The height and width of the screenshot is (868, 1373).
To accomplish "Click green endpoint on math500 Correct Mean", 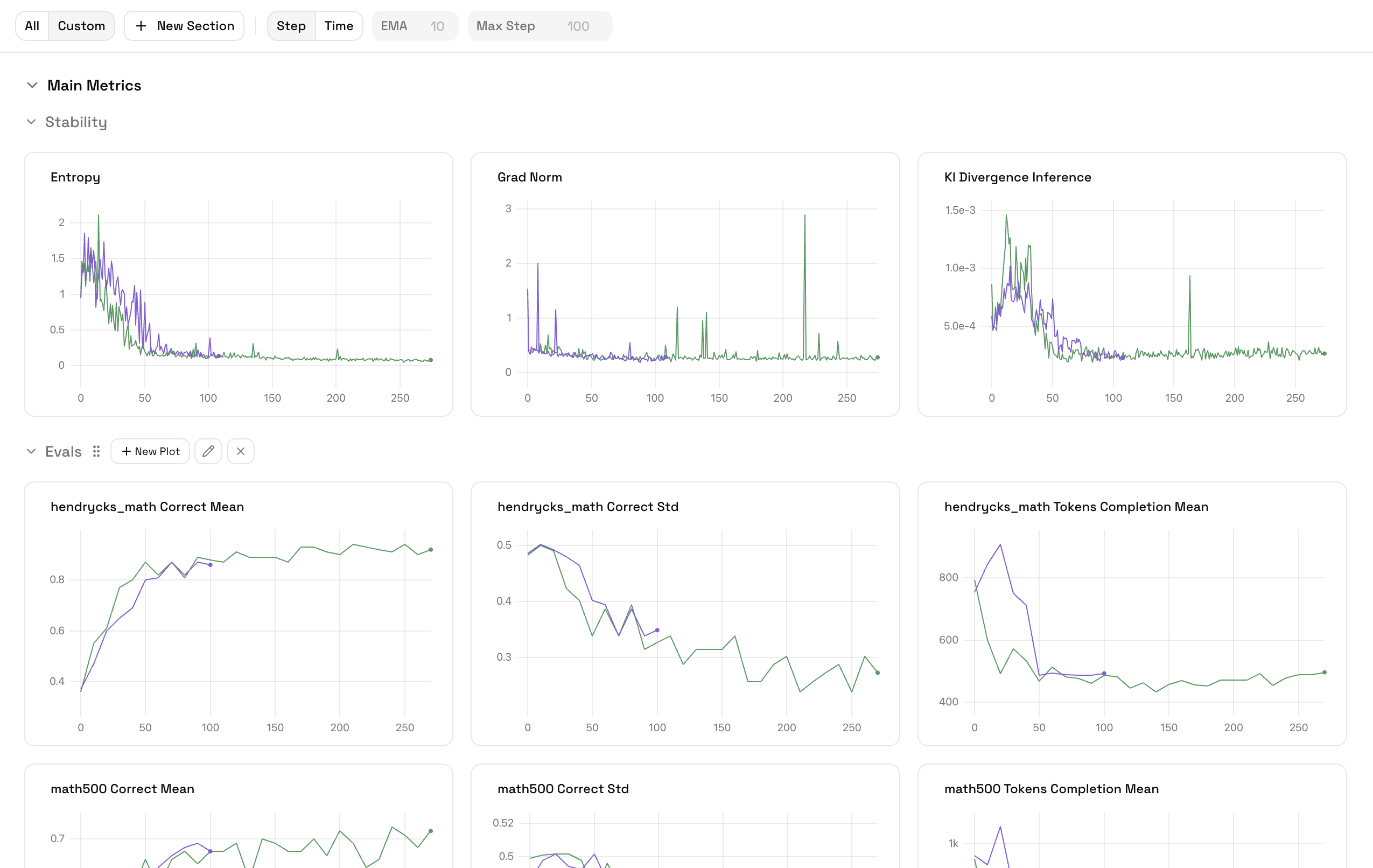I will point(431,831).
